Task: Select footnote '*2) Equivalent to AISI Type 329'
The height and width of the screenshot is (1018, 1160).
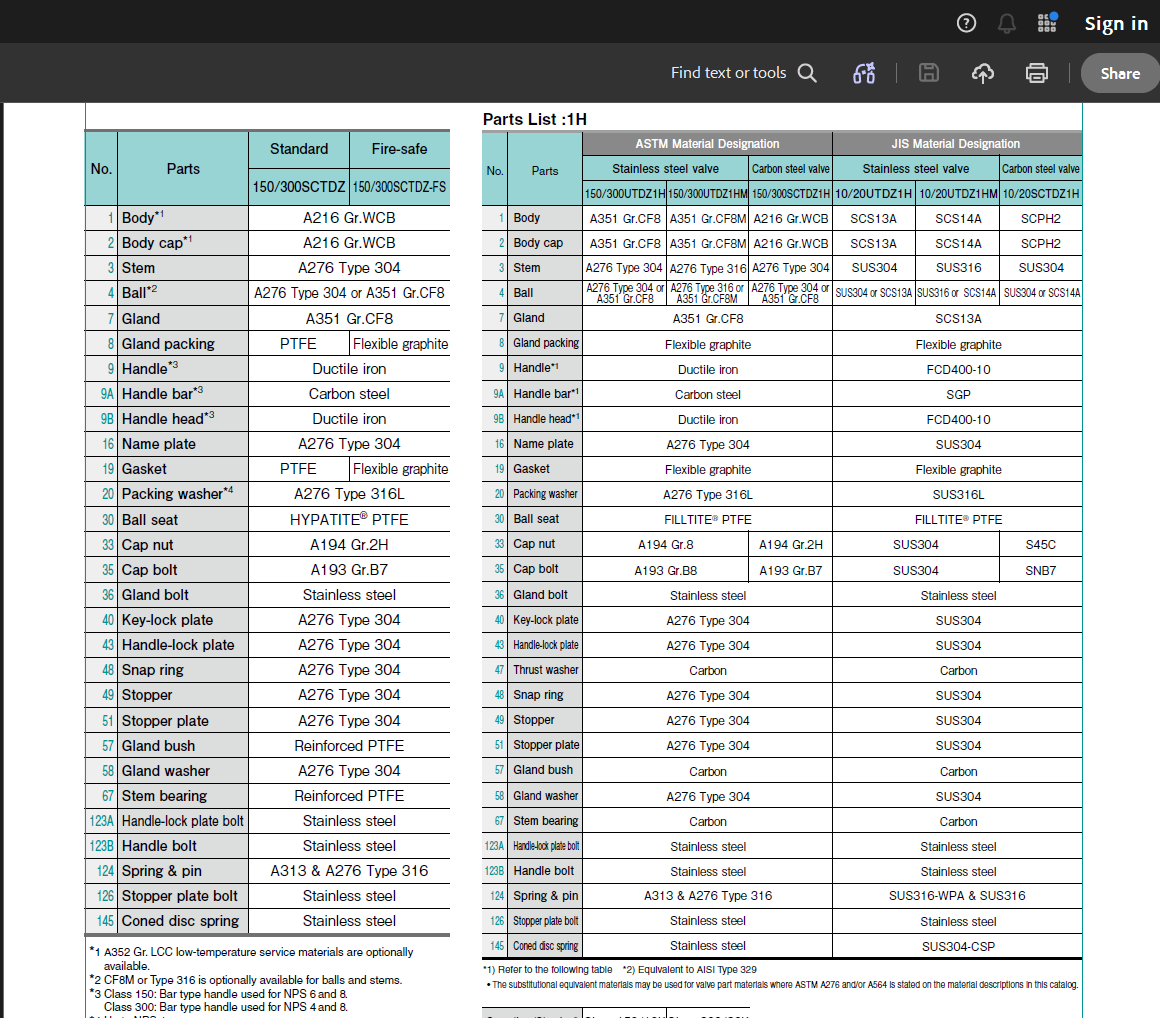Action: 689,969
